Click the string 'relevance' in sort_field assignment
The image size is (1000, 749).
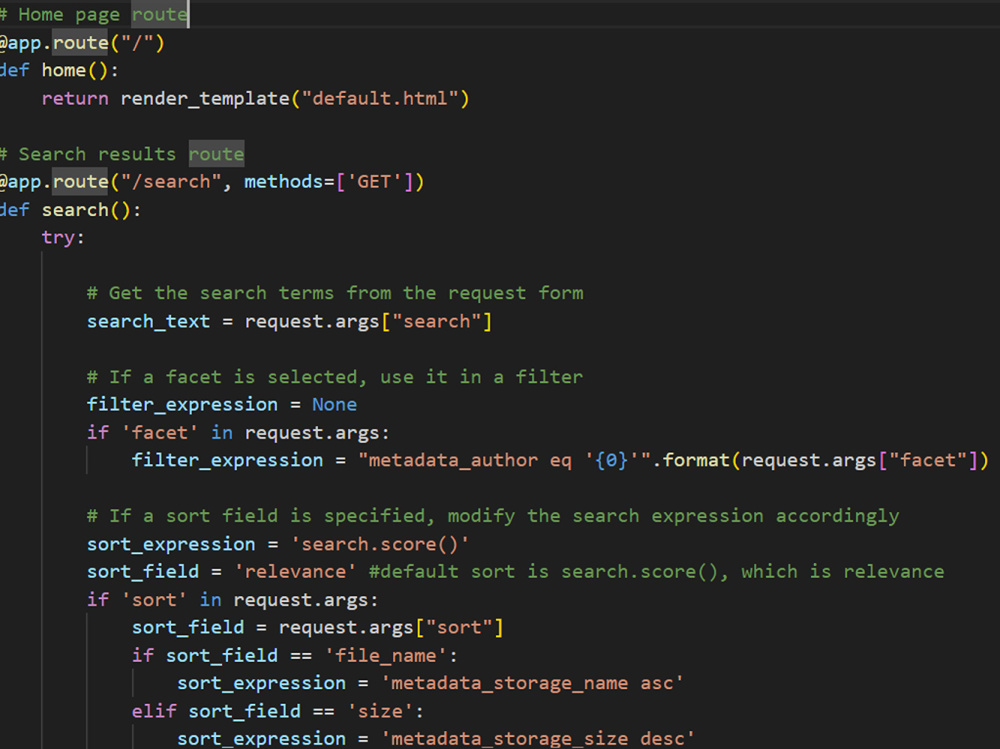pos(295,572)
